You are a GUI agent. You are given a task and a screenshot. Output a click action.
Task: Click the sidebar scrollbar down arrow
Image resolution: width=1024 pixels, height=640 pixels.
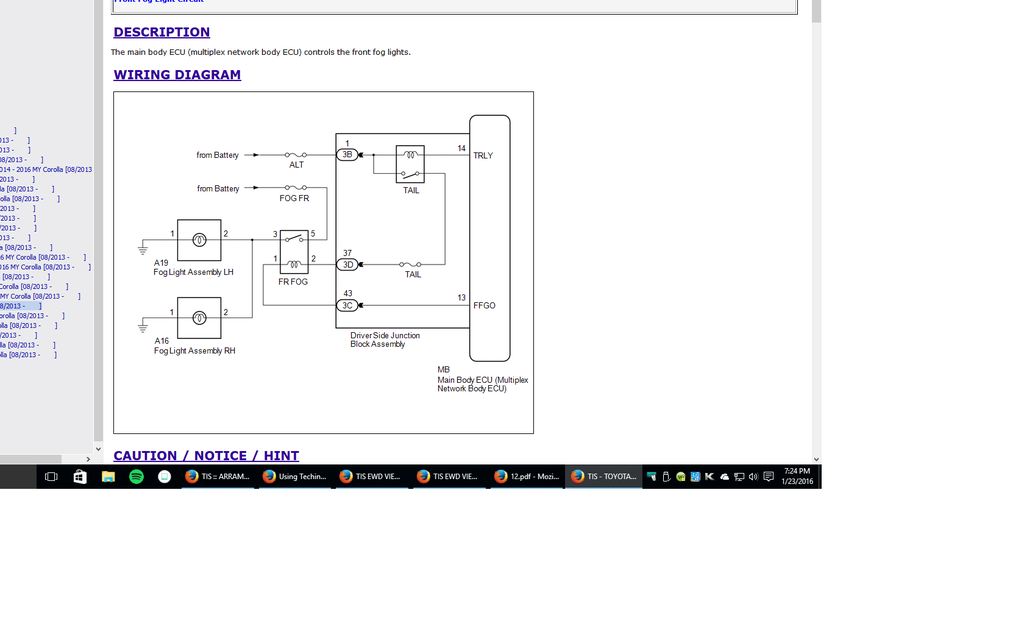[x=98, y=449]
